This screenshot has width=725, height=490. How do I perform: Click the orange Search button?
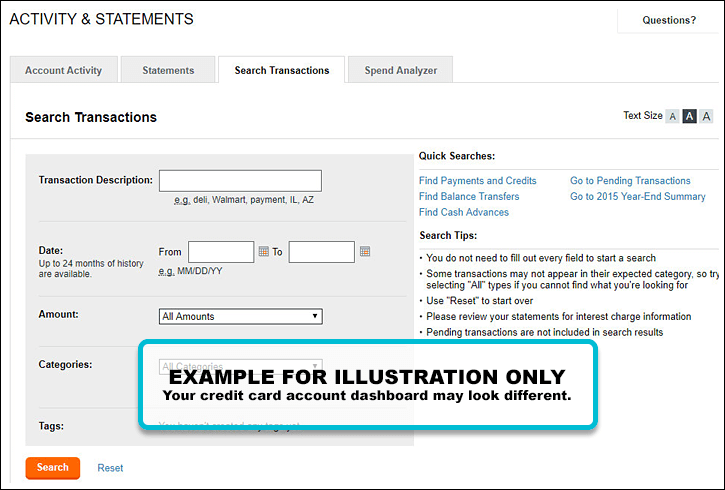click(53, 467)
